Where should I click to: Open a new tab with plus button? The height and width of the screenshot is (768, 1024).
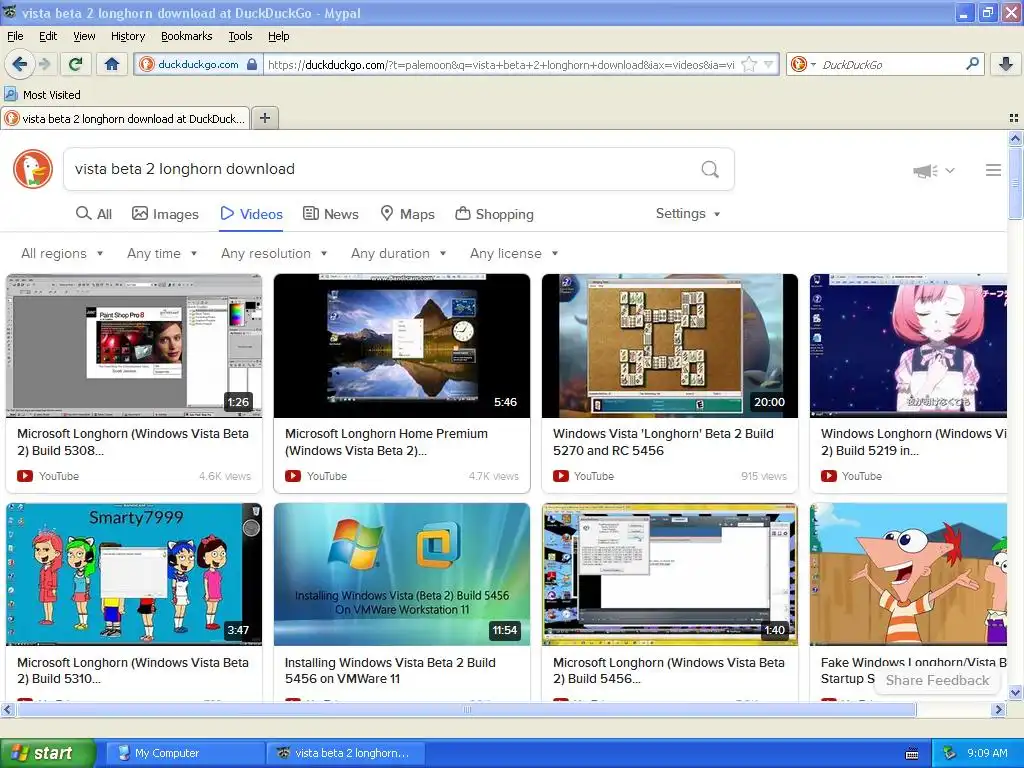click(x=264, y=118)
